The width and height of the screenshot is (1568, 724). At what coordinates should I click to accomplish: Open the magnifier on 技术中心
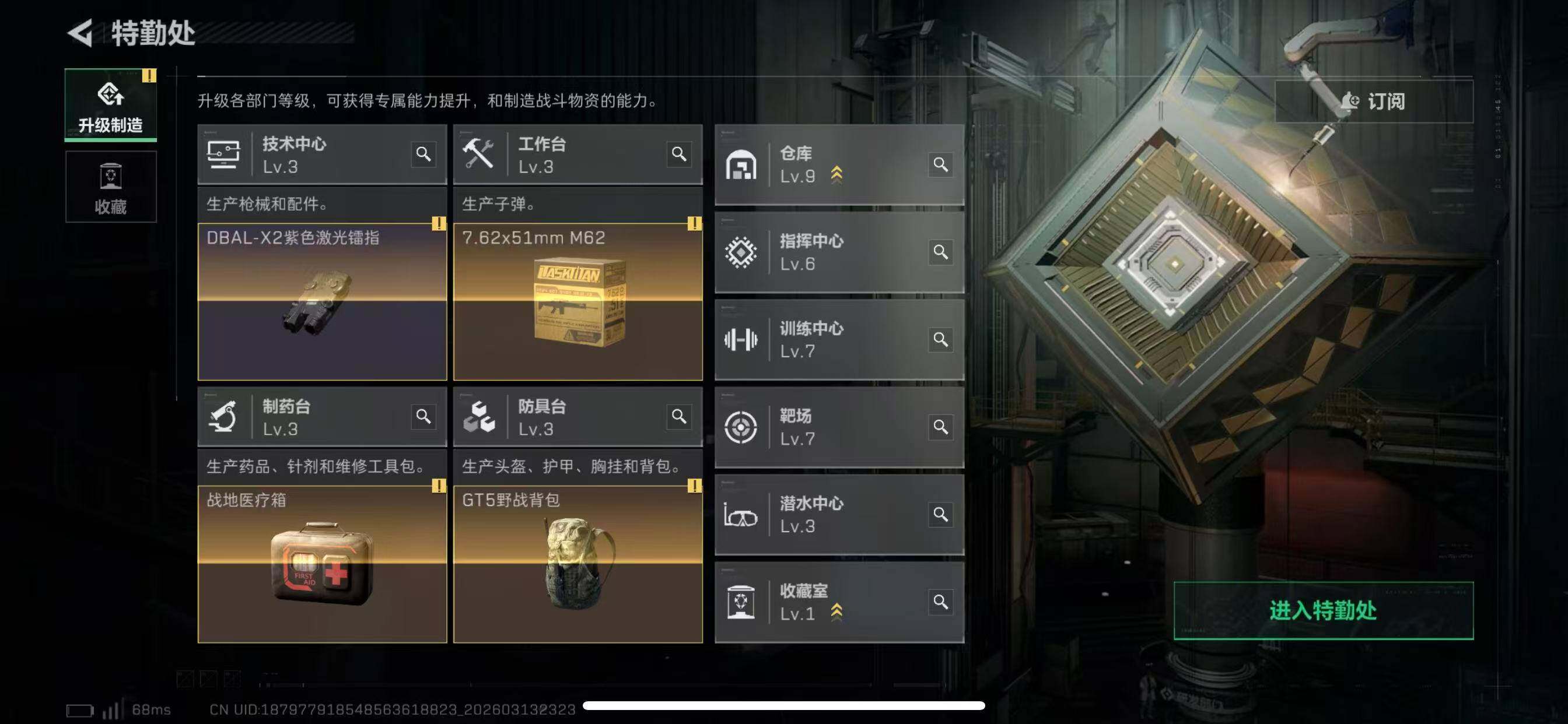pyautogui.click(x=423, y=154)
